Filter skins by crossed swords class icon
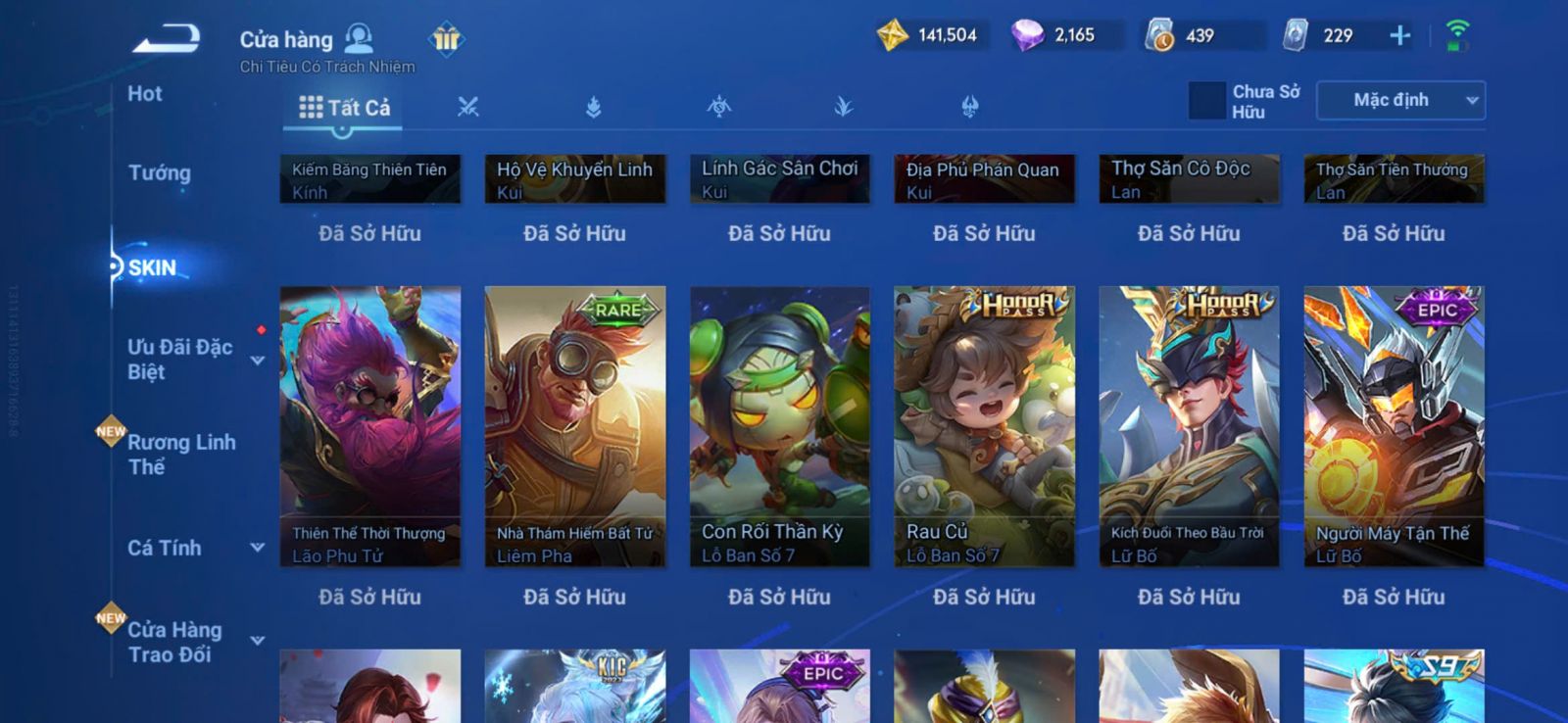The height and width of the screenshot is (723, 1568). coord(468,107)
